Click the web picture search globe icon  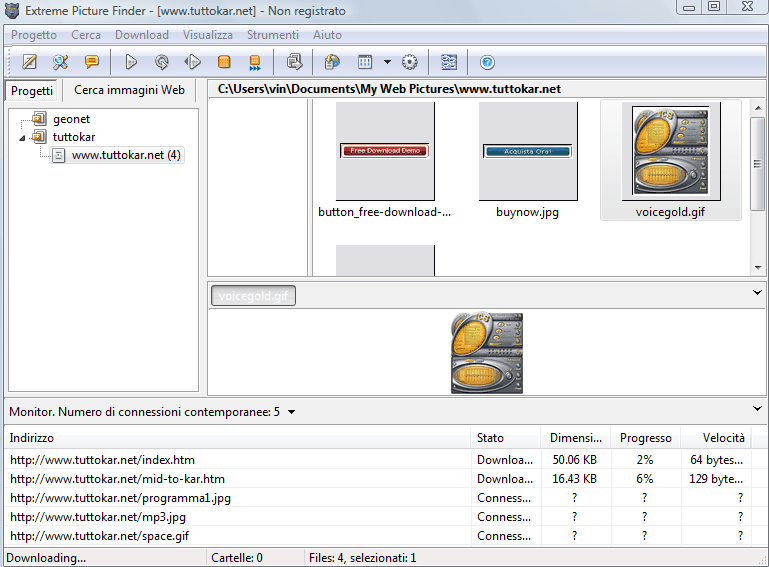(332, 62)
